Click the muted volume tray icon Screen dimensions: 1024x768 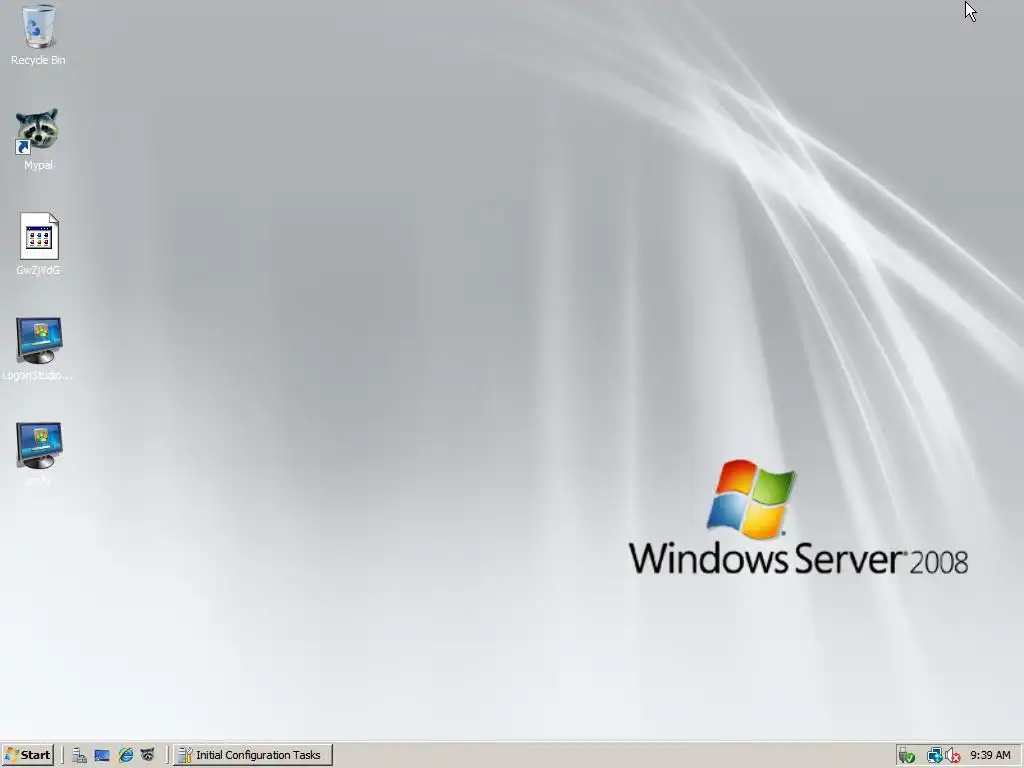pos(952,756)
